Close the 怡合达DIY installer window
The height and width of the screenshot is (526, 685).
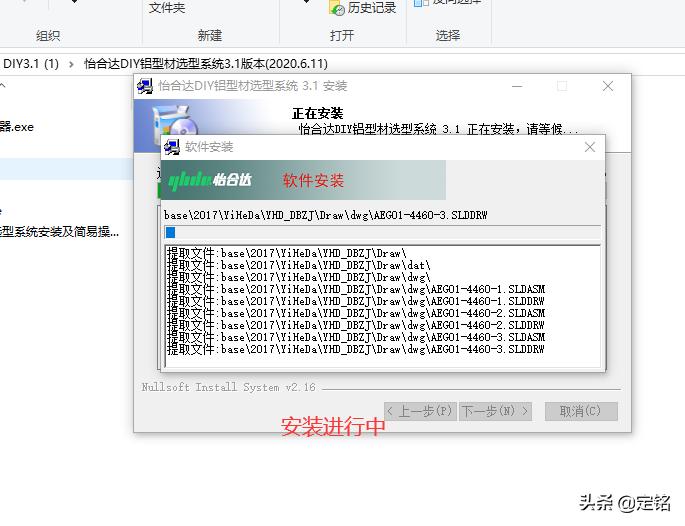pos(608,86)
